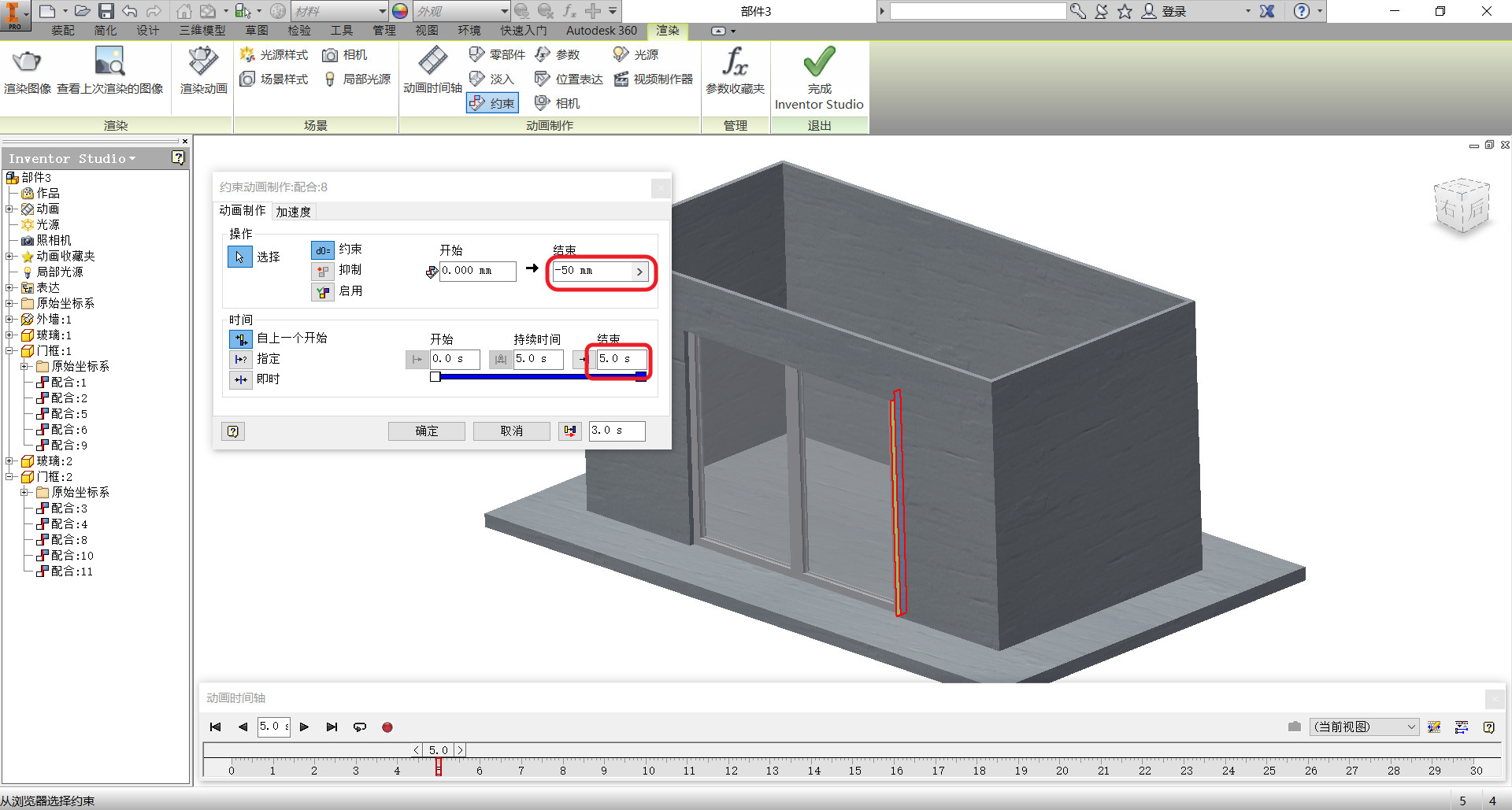
Task: Expand the 动画 node in browser tree
Action: [x=9, y=209]
